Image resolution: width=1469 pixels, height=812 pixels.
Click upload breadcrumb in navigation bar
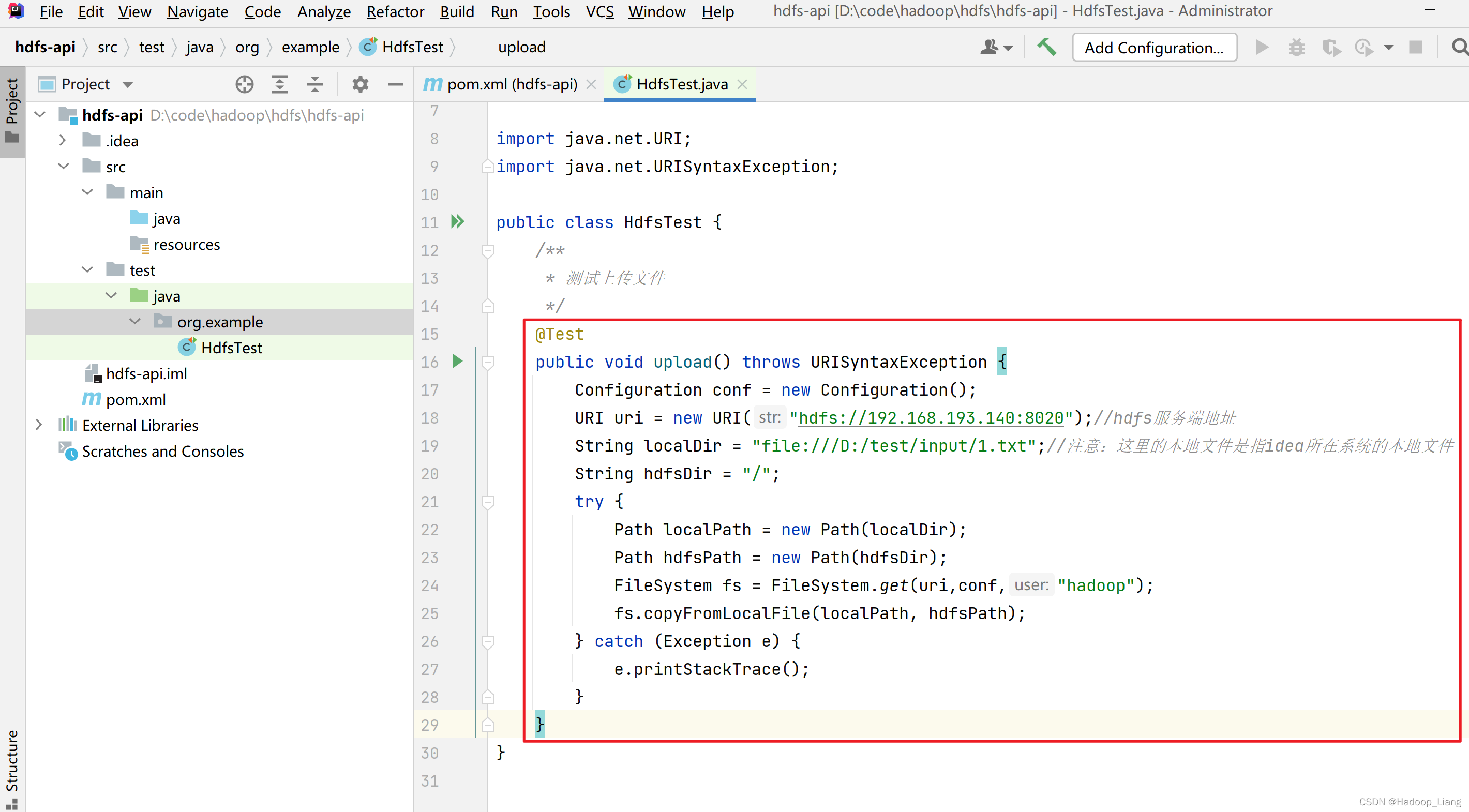click(x=522, y=47)
